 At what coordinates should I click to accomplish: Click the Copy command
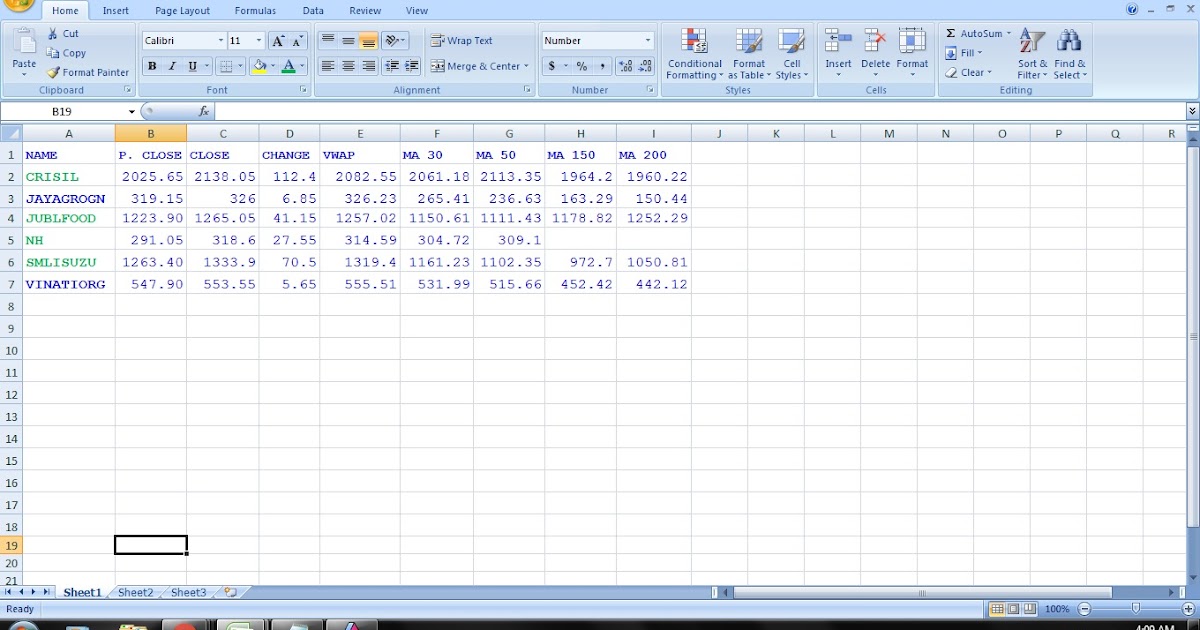pyautogui.click(x=66, y=53)
